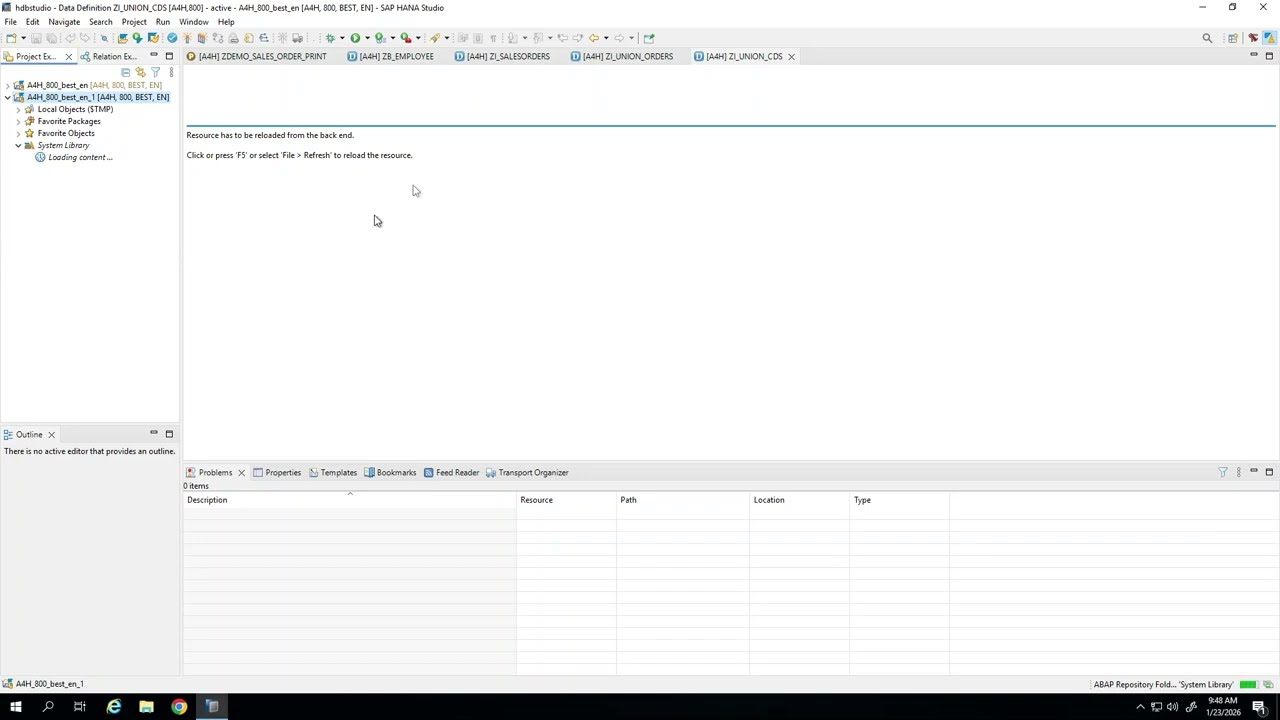Sort by the Description column header
1280x720 pixels.
click(349, 500)
